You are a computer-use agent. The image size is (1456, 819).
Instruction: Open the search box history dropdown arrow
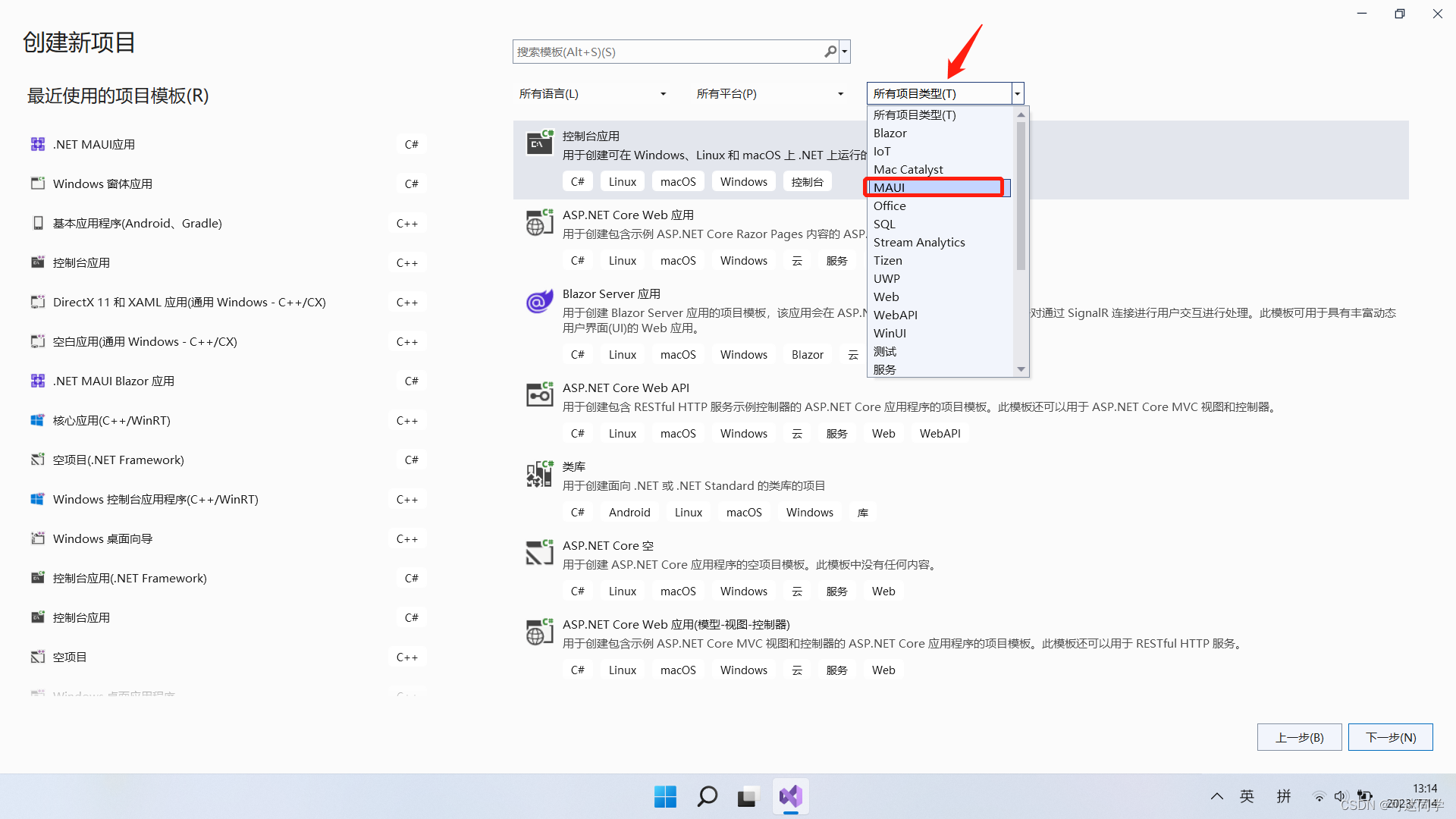pyautogui.click(x=845, y=52)
